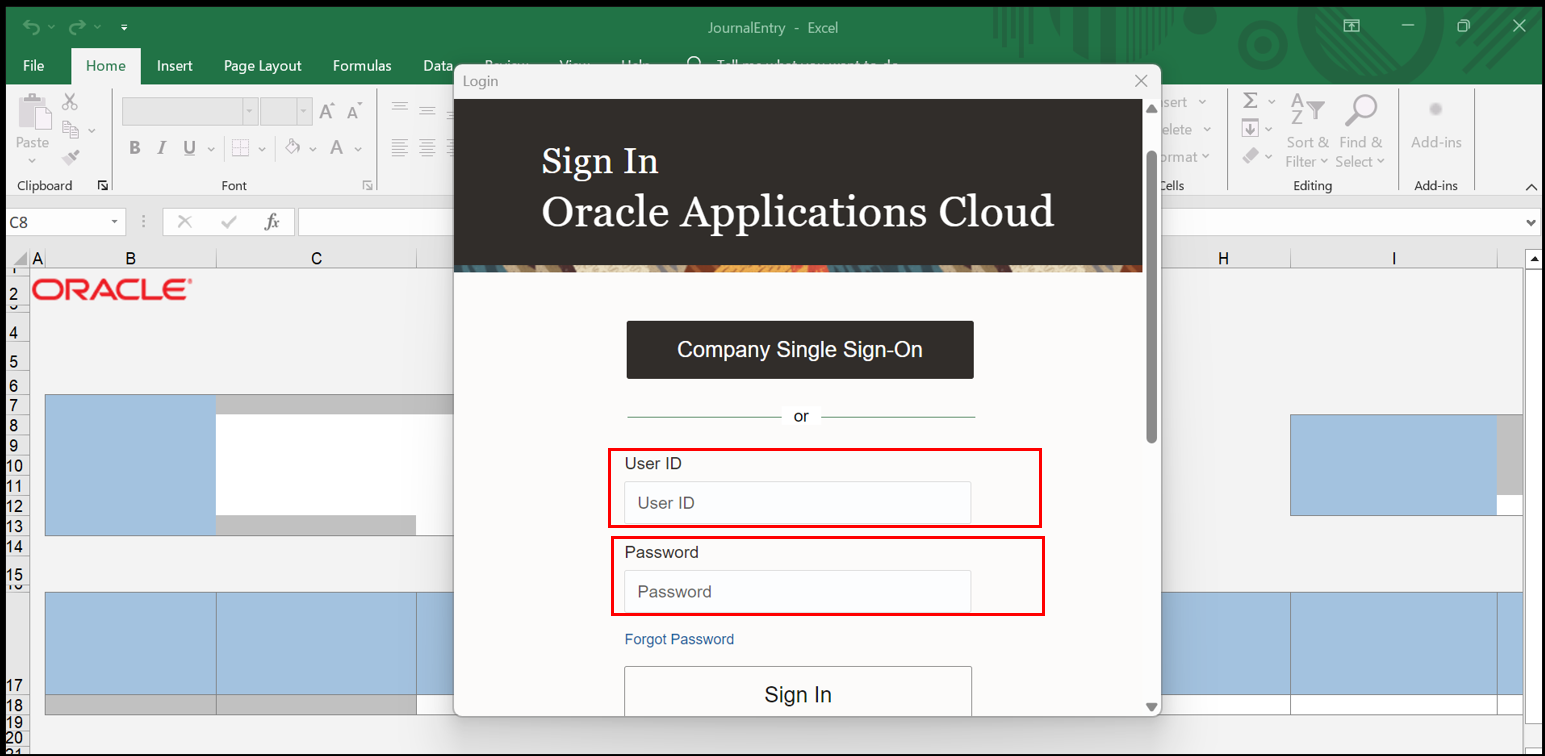Open the Name Box dropdown arrow
1545x756 pixels.
[115, 222]
